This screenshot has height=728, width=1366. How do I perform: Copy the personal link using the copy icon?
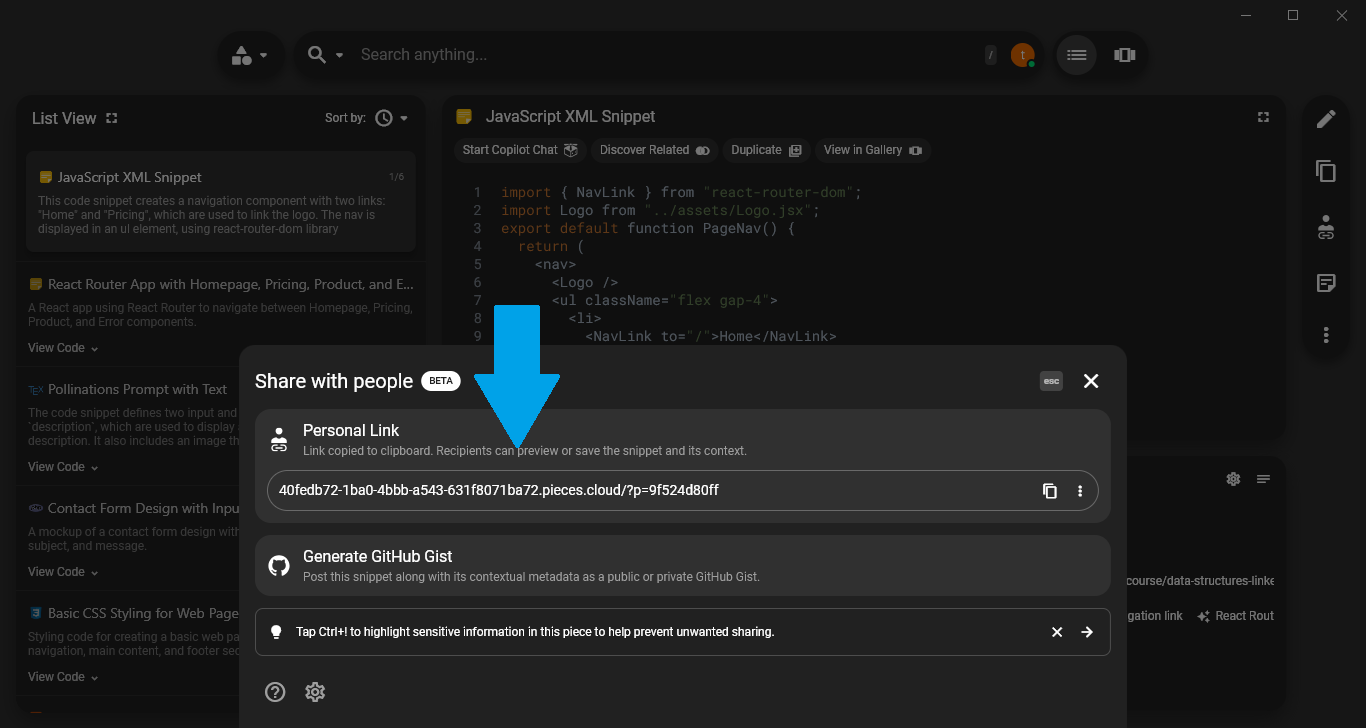1049,491
